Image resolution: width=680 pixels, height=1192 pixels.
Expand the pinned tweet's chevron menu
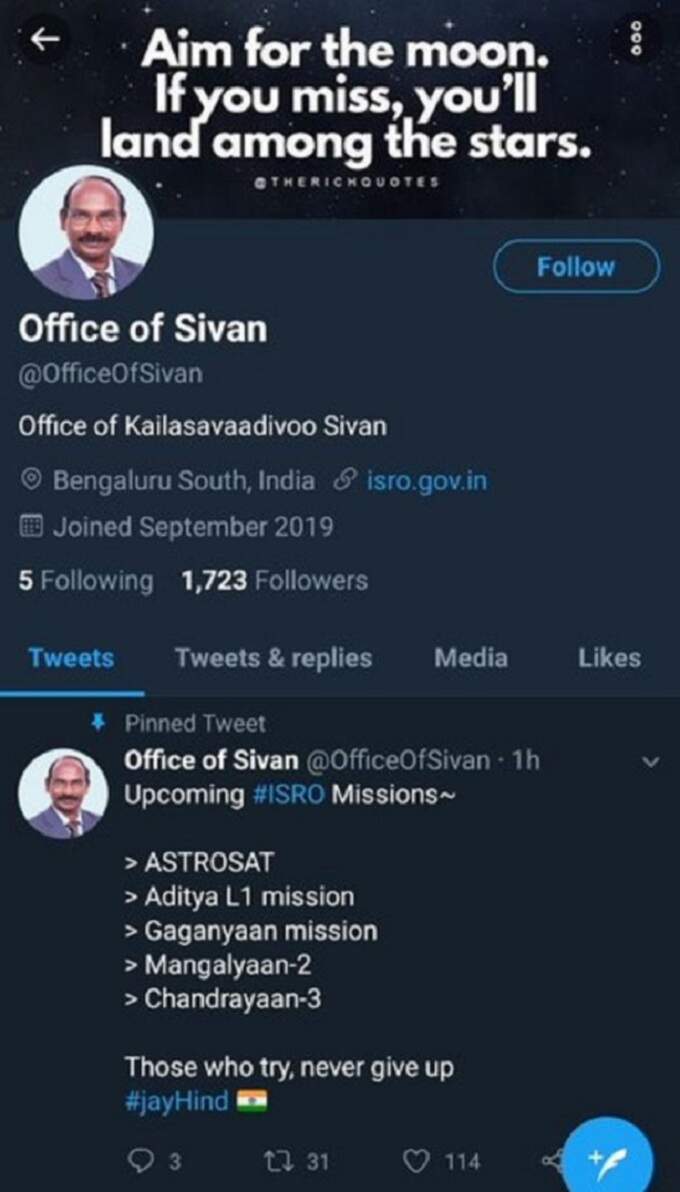649,762
